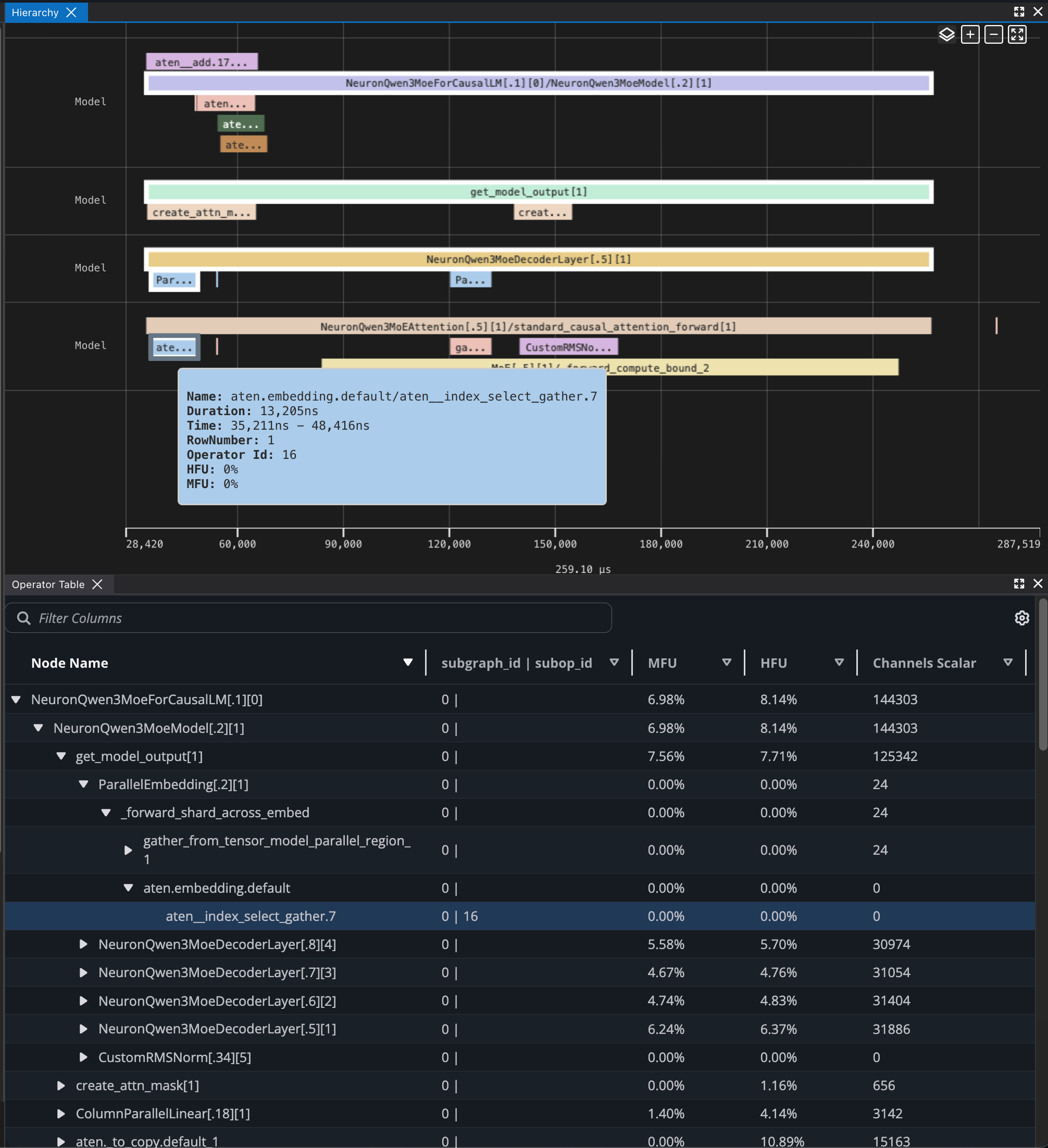Click the layer grouping icon above the timeline
The height and width of the screenshot is (1148, 1048).
point(946,34)
